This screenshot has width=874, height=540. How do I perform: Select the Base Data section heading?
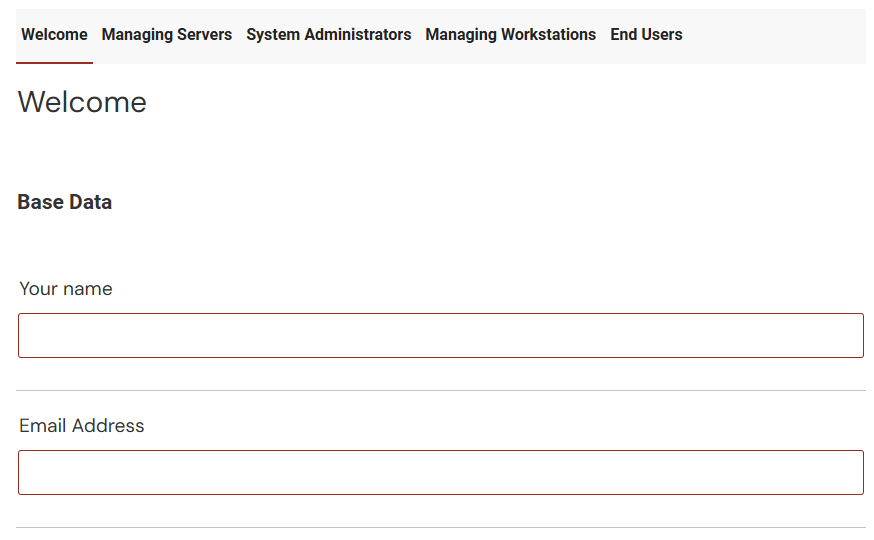pyautogui.click(x=65, y=202)
